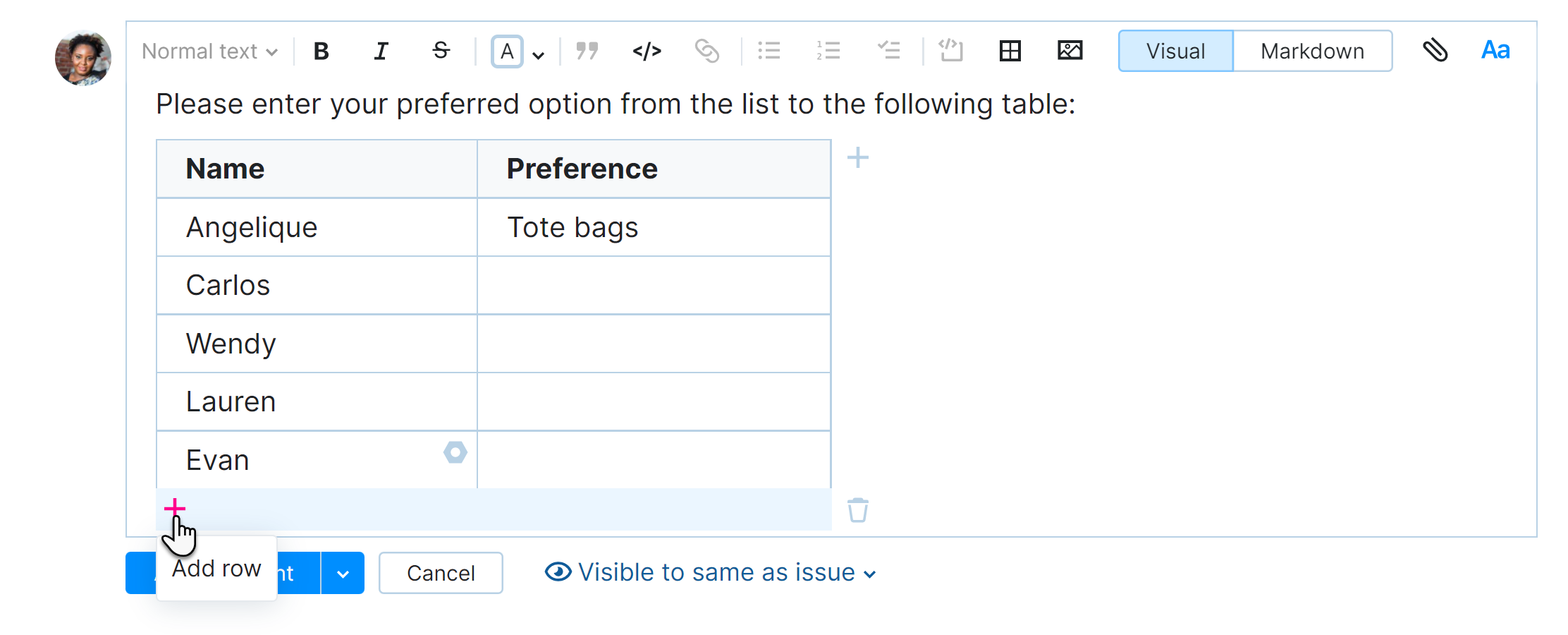Delete the selected table row
This screenshot has height=635, width=1568.
[858, 511]
